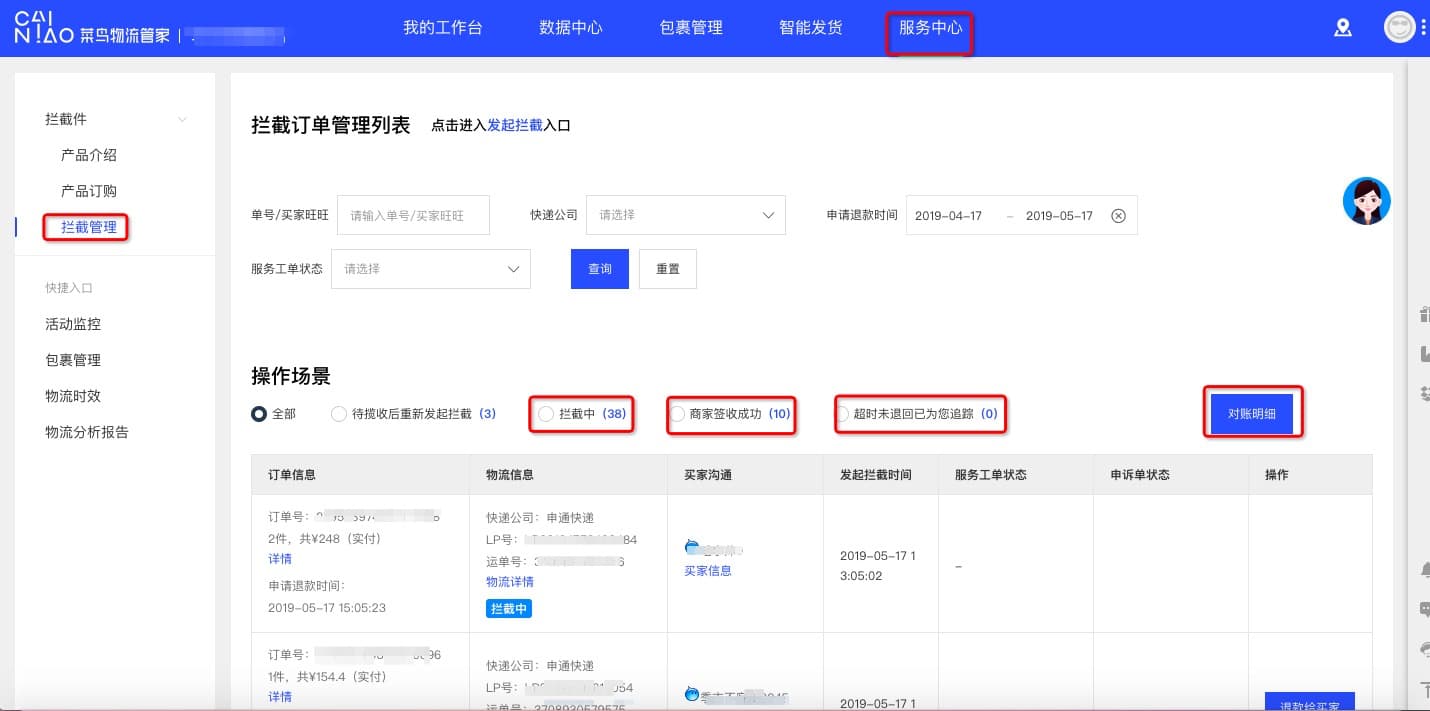Click the 查询 search button

click(599, 269)
